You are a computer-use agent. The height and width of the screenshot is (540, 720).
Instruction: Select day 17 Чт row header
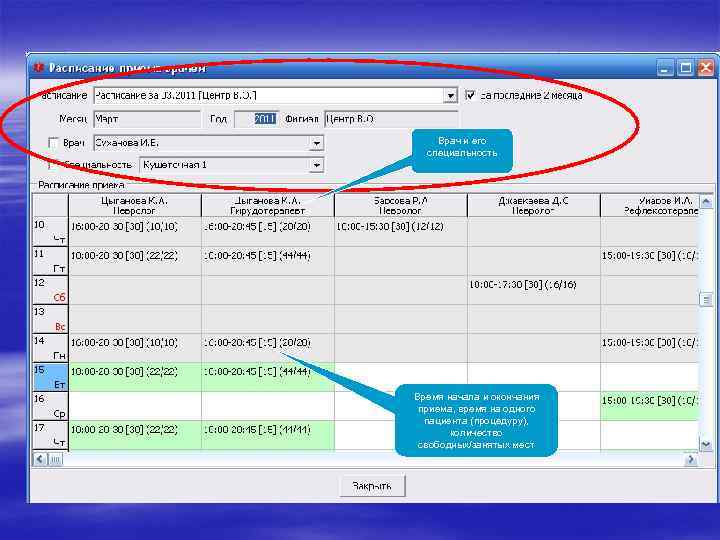(x=51, y=435)
